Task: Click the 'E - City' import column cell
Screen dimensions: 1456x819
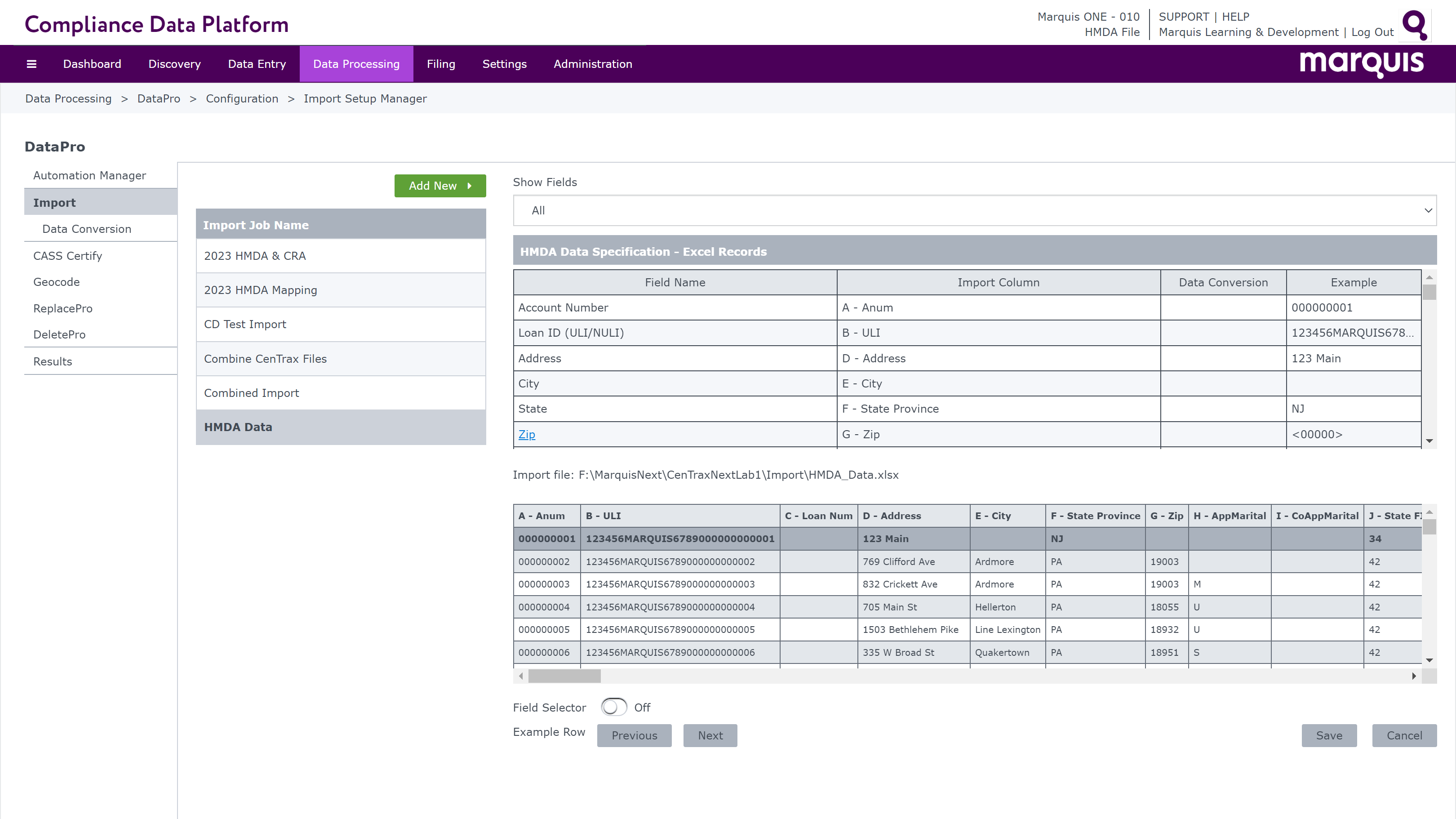Action: pos(998,383)
